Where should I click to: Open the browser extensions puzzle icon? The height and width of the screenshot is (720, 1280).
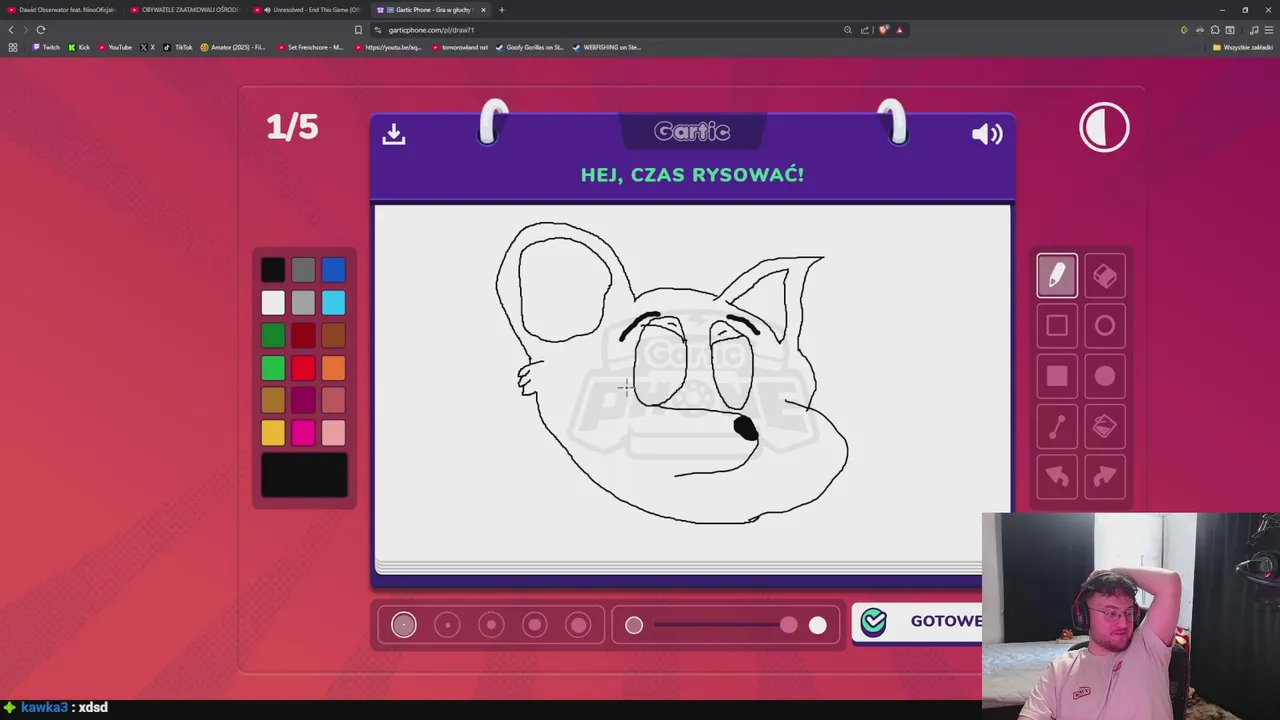click(x=1215, y=30)
